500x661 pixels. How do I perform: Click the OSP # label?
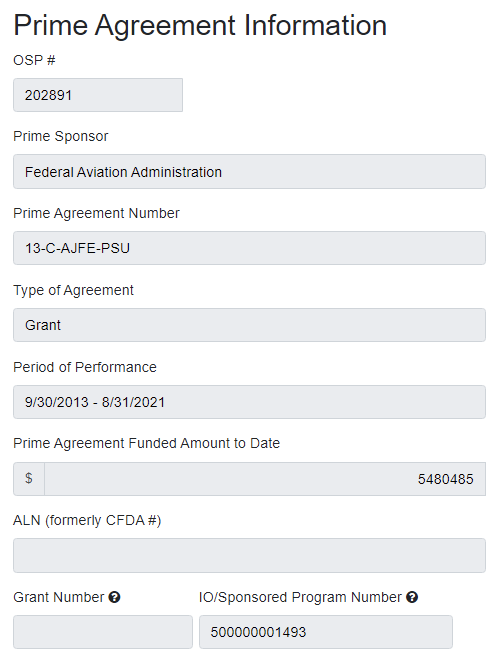34,60
